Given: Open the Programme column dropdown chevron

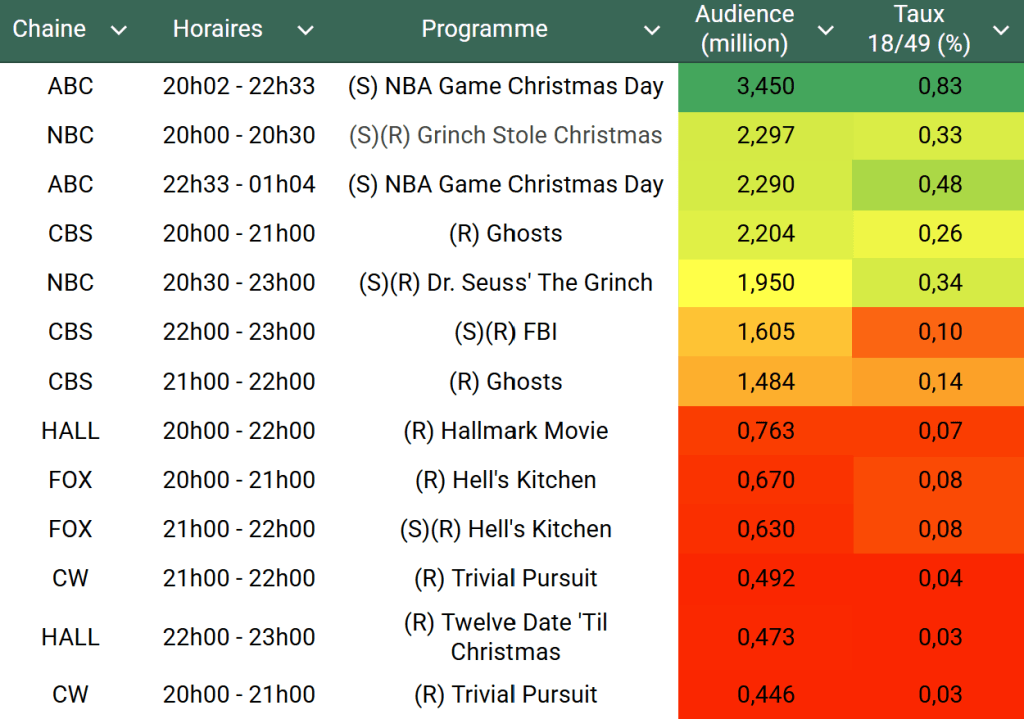Looking at the screenshot, I should point(652,30).
